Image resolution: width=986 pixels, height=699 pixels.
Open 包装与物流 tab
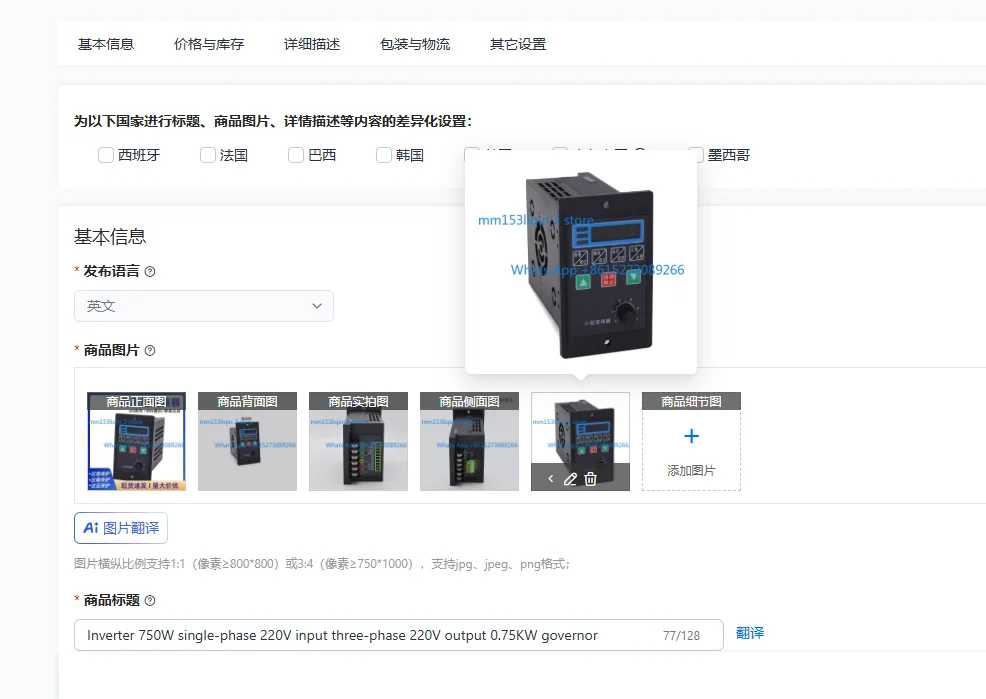[x=415, y=44]
